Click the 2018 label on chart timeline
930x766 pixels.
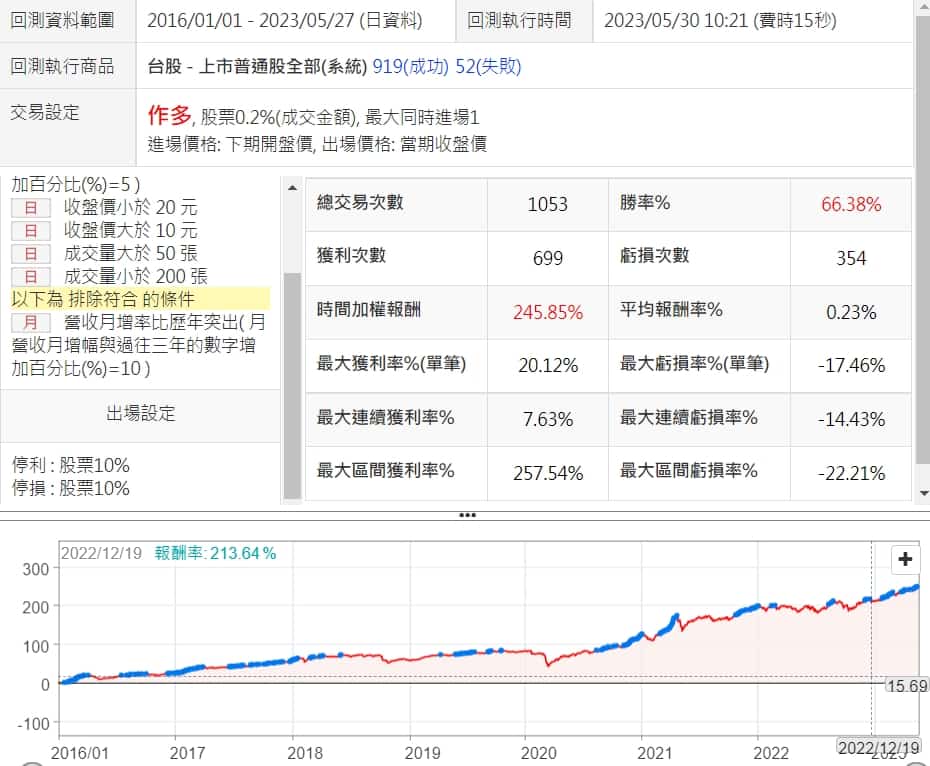click(x=307, y=752)
